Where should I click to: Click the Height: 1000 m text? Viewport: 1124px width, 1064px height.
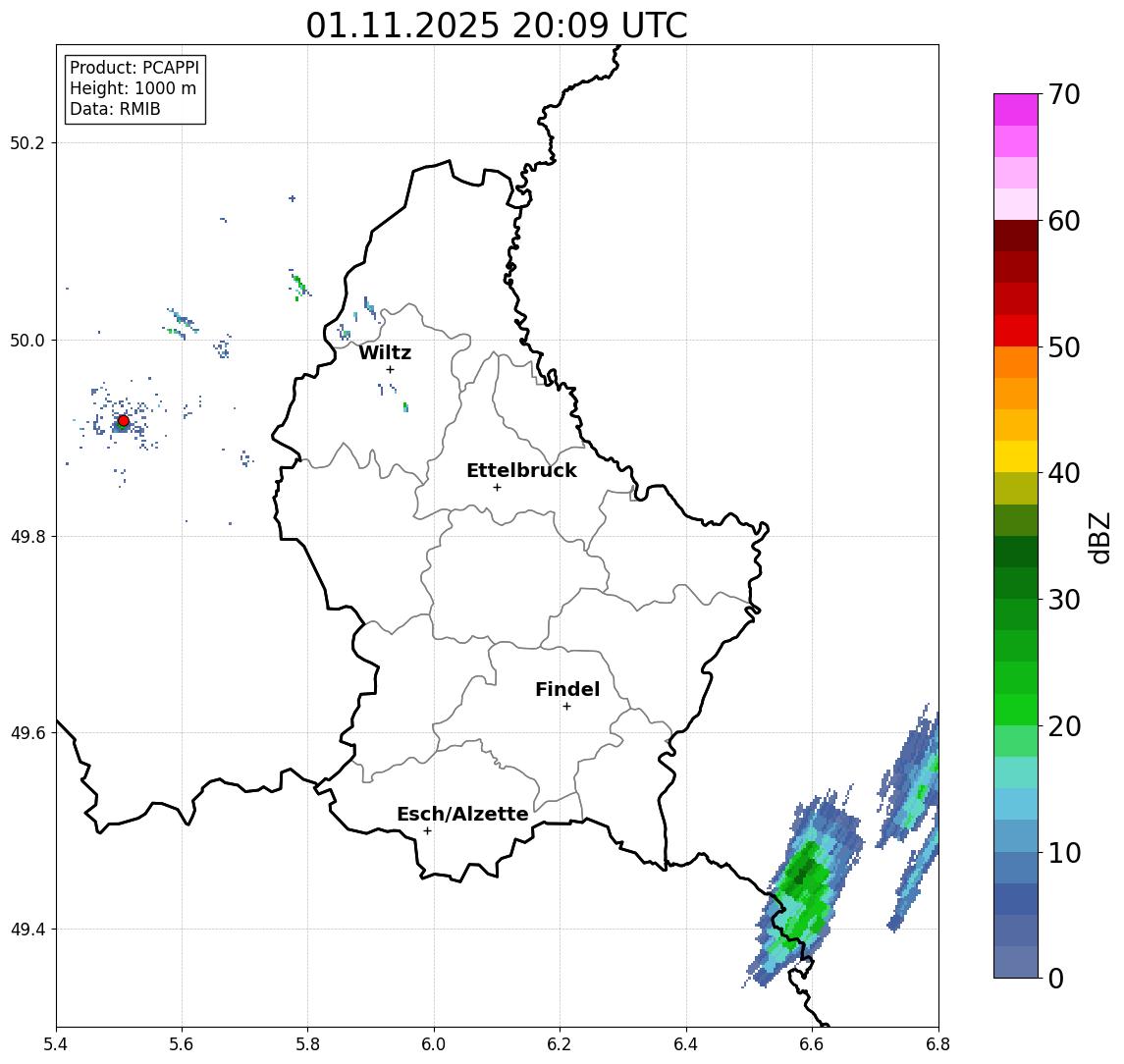coord(133,88)
